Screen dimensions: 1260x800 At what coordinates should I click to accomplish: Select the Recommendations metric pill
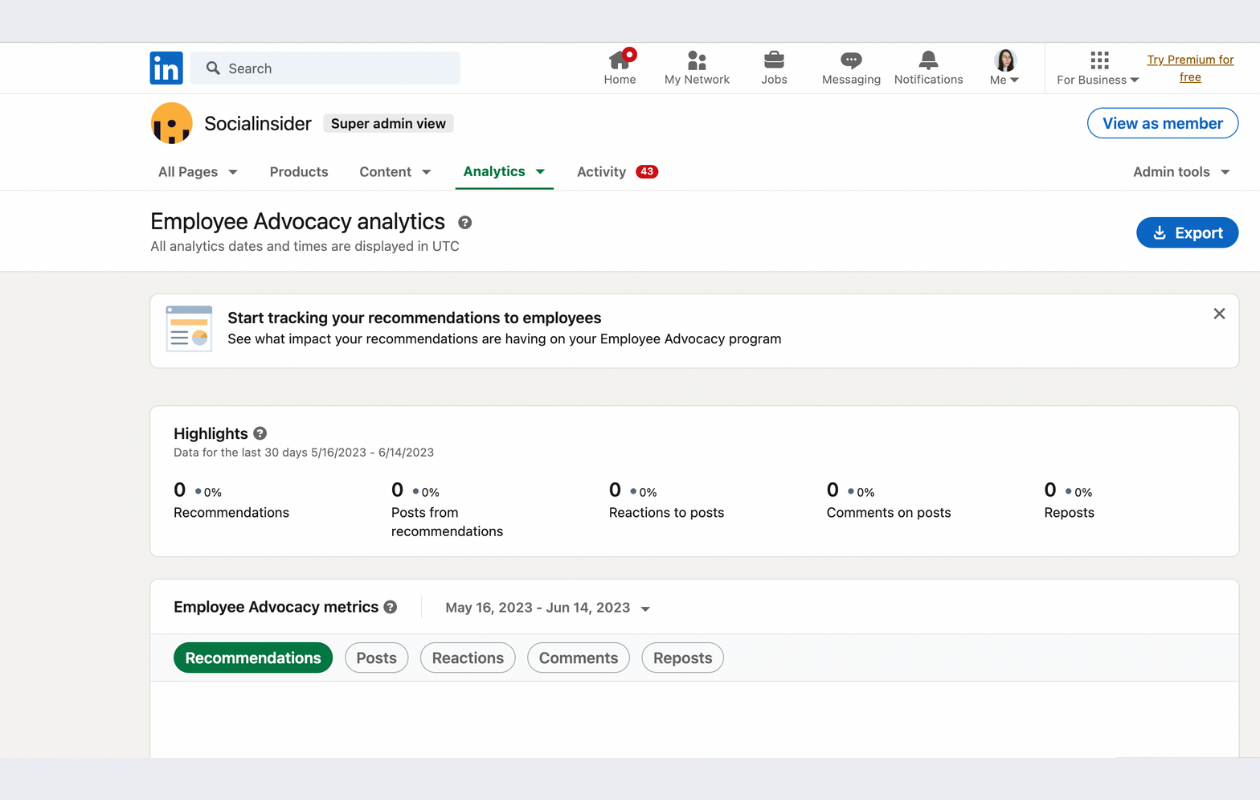253,658
